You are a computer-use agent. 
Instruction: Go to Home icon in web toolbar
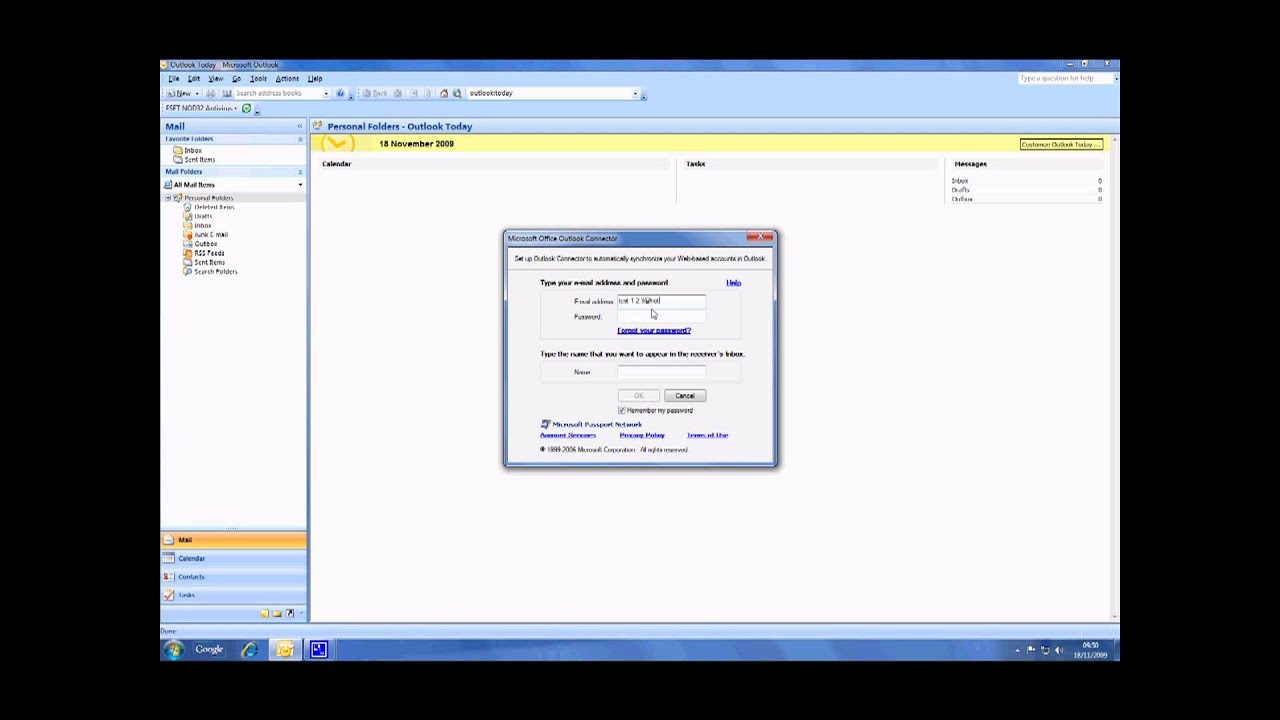pos(444,93)
